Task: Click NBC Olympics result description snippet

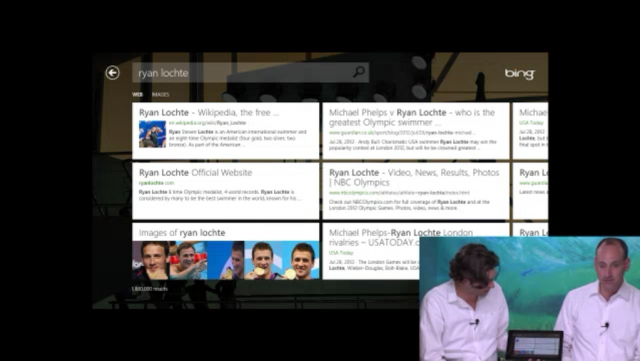Action: [x=409, y=205]
